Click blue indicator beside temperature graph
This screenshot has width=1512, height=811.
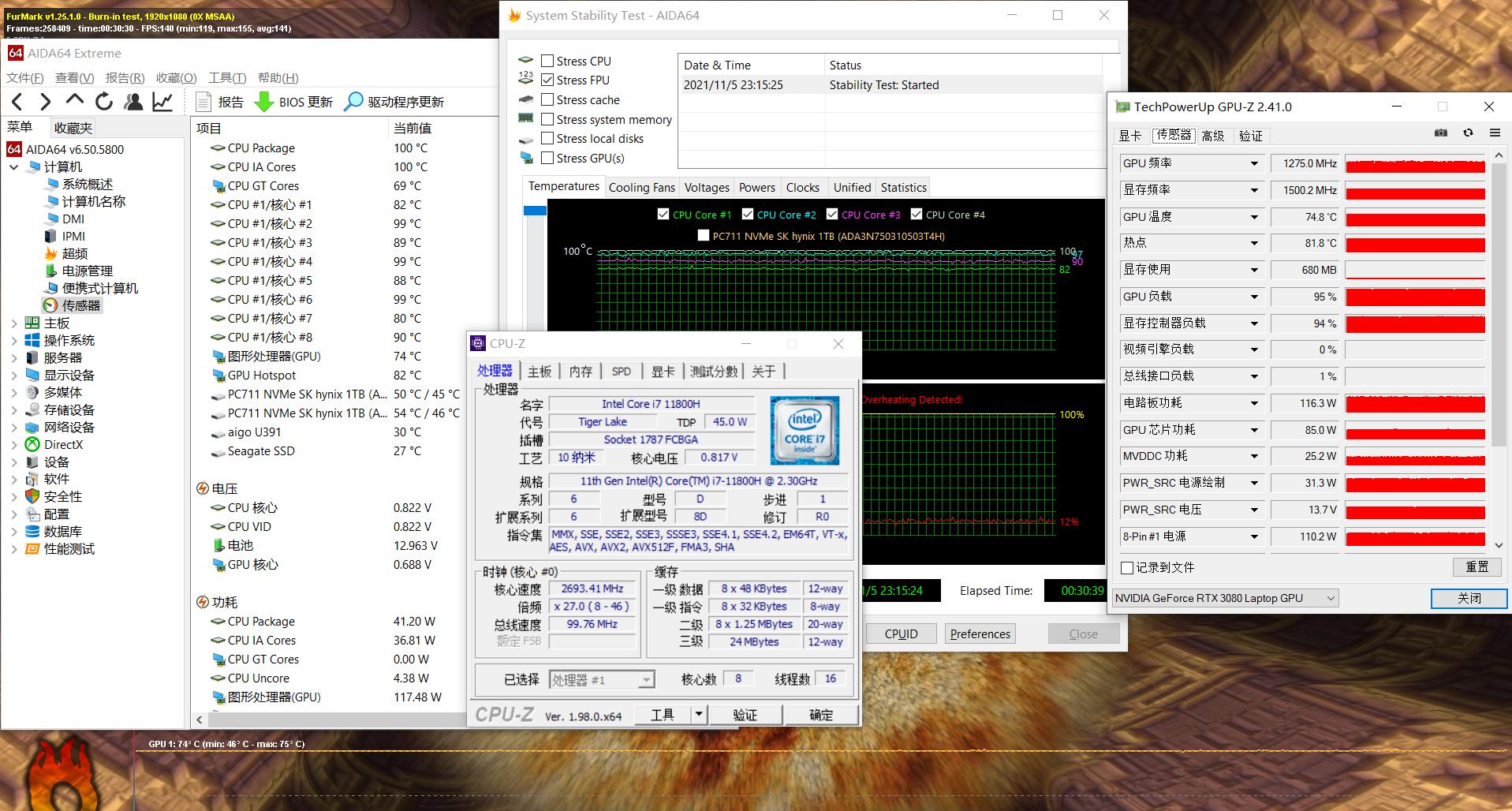click(535, 211)
